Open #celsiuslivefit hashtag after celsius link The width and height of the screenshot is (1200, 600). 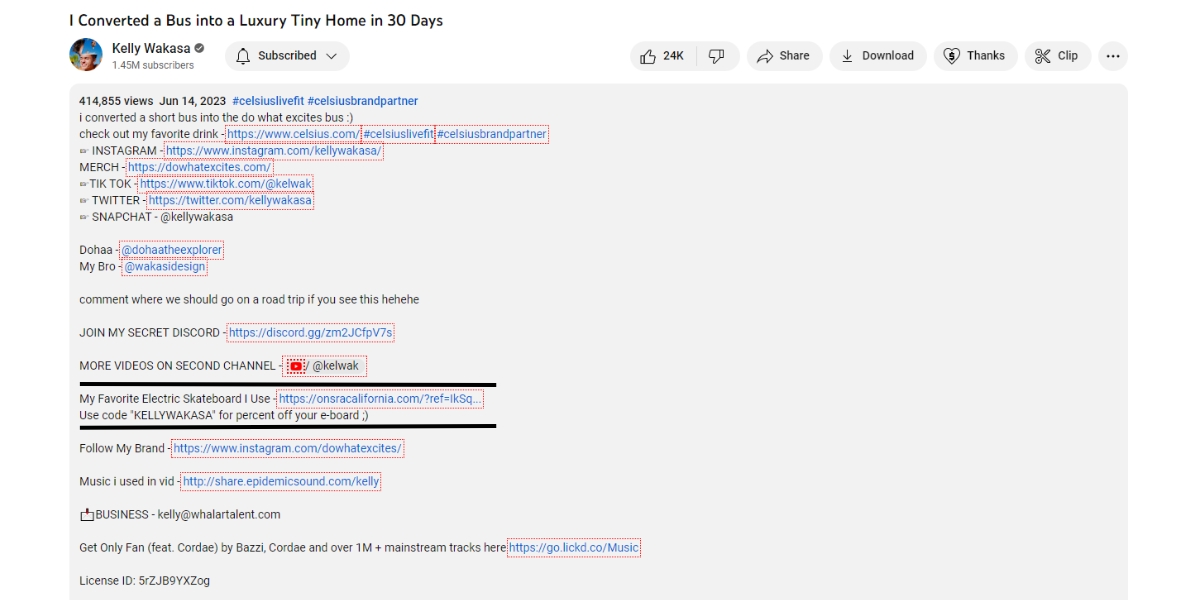click(x=398, y=134)
